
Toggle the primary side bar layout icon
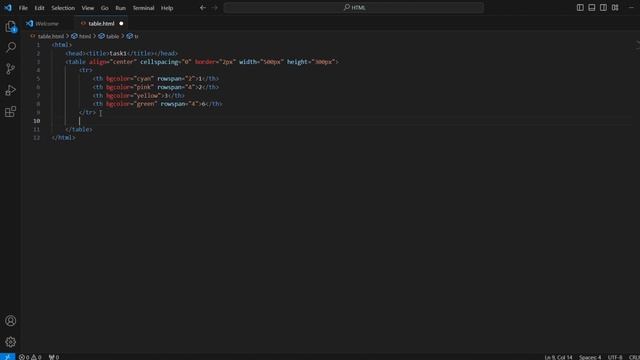[x=580, y=7]
